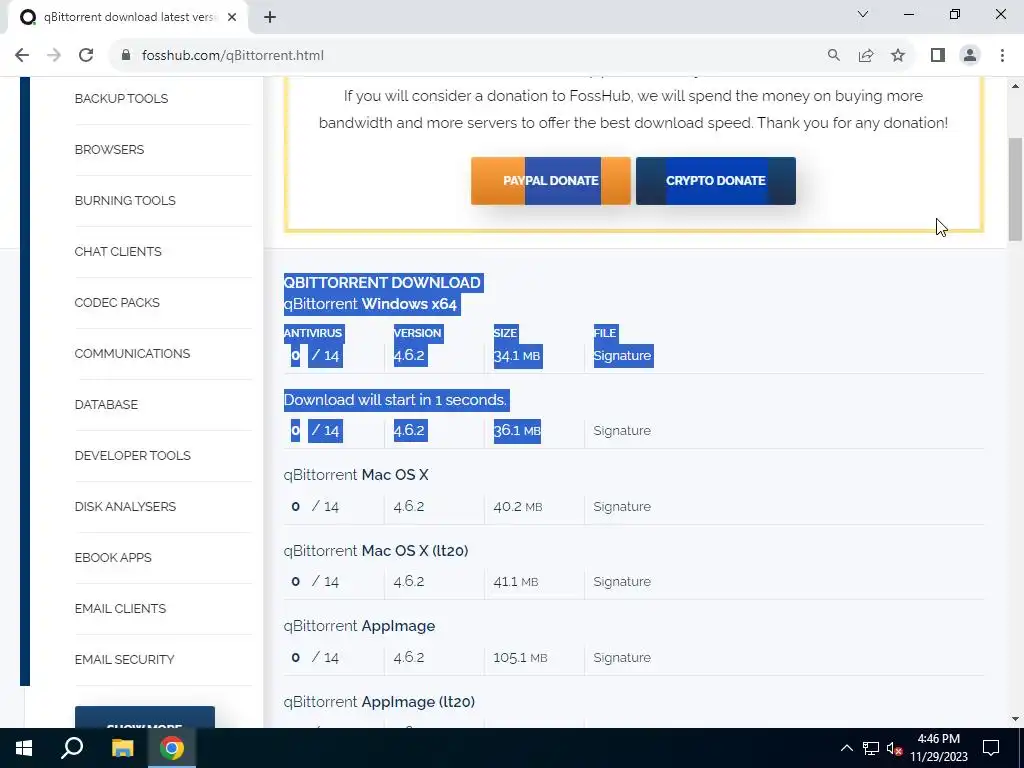Open the Developer Tools category

(x=133, y=455)
